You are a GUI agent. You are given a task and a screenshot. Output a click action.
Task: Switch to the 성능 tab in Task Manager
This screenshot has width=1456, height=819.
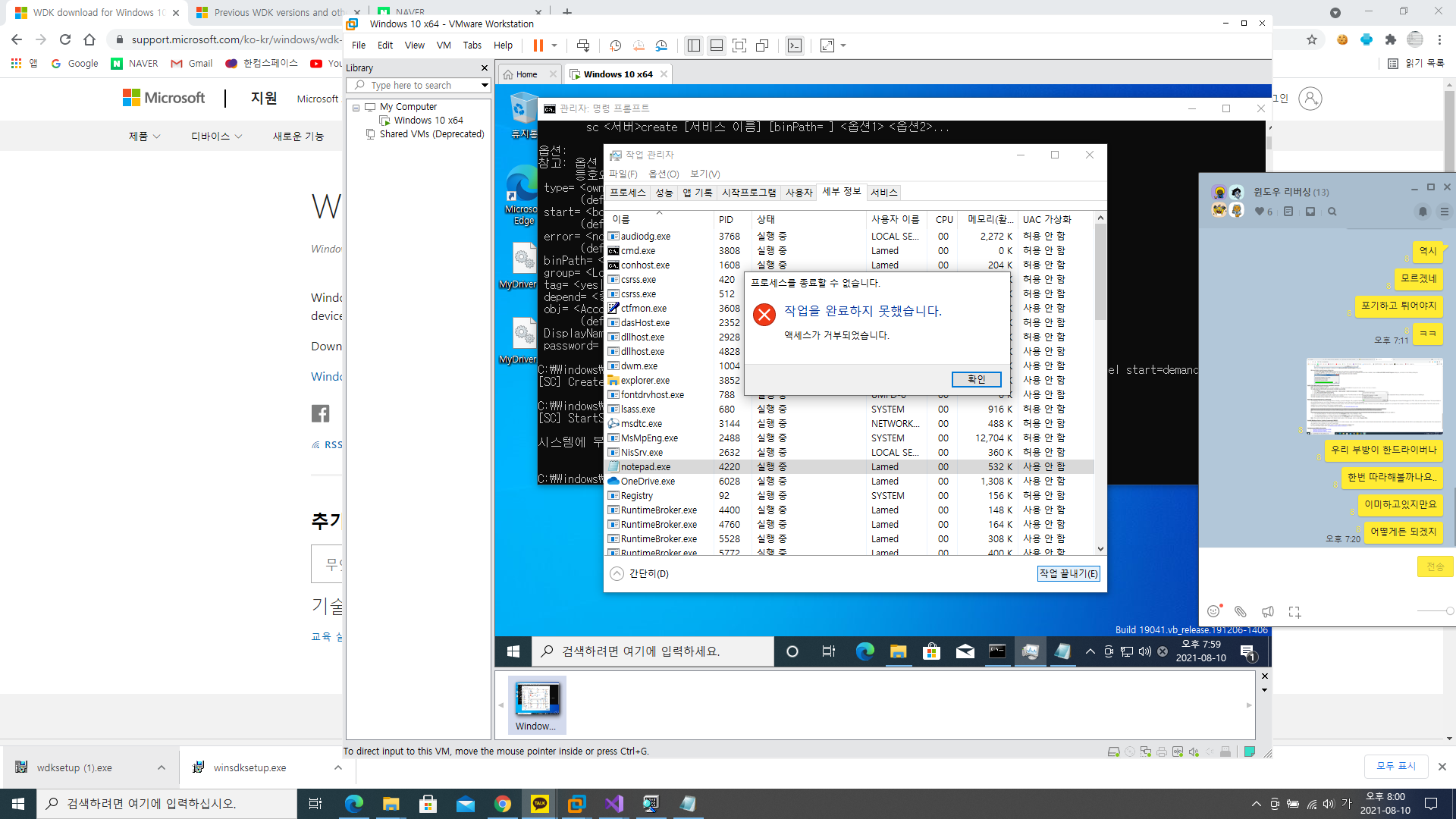(664, 193)
